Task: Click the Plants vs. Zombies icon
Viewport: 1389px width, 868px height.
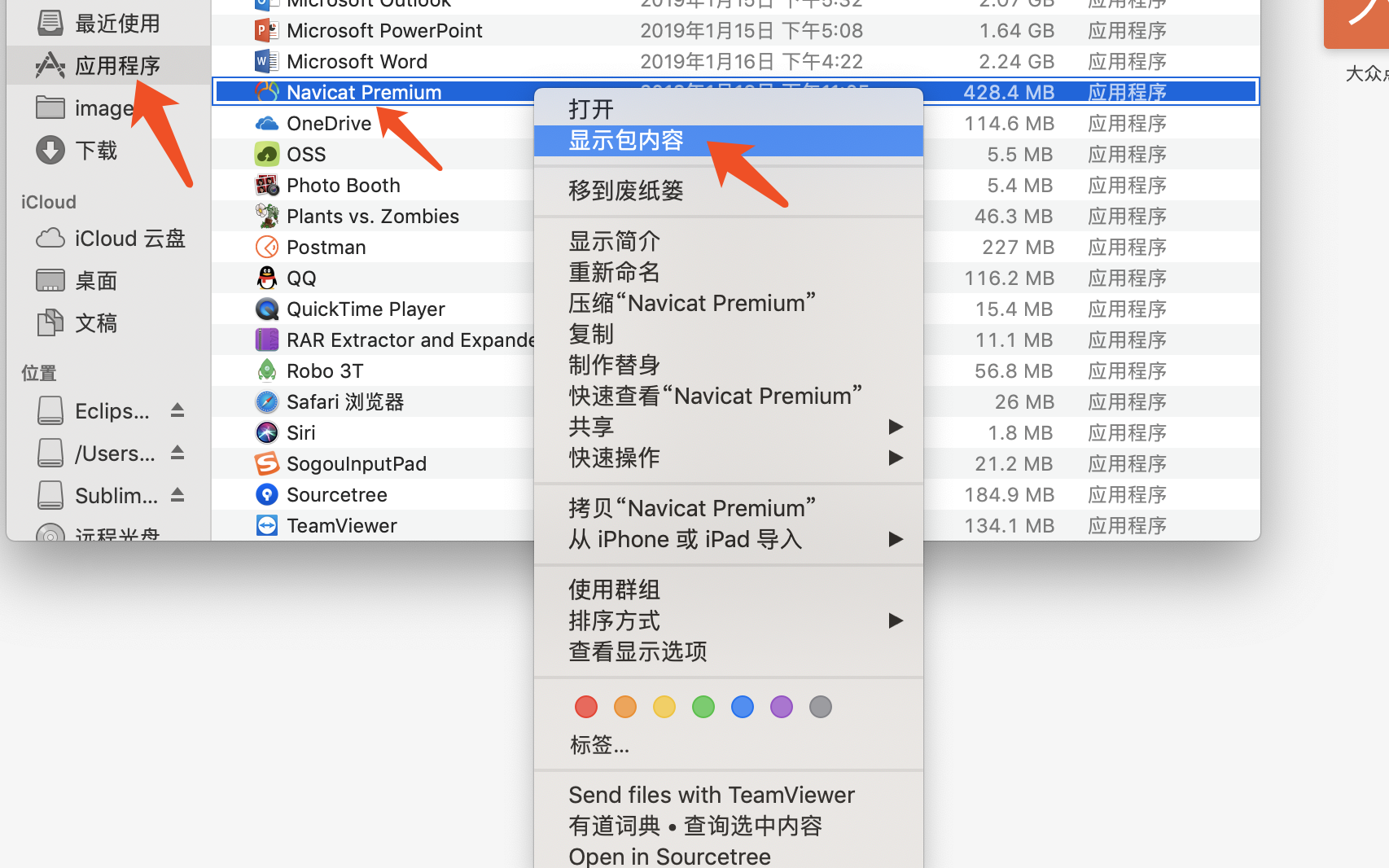Action: click(x=266, y=217)
